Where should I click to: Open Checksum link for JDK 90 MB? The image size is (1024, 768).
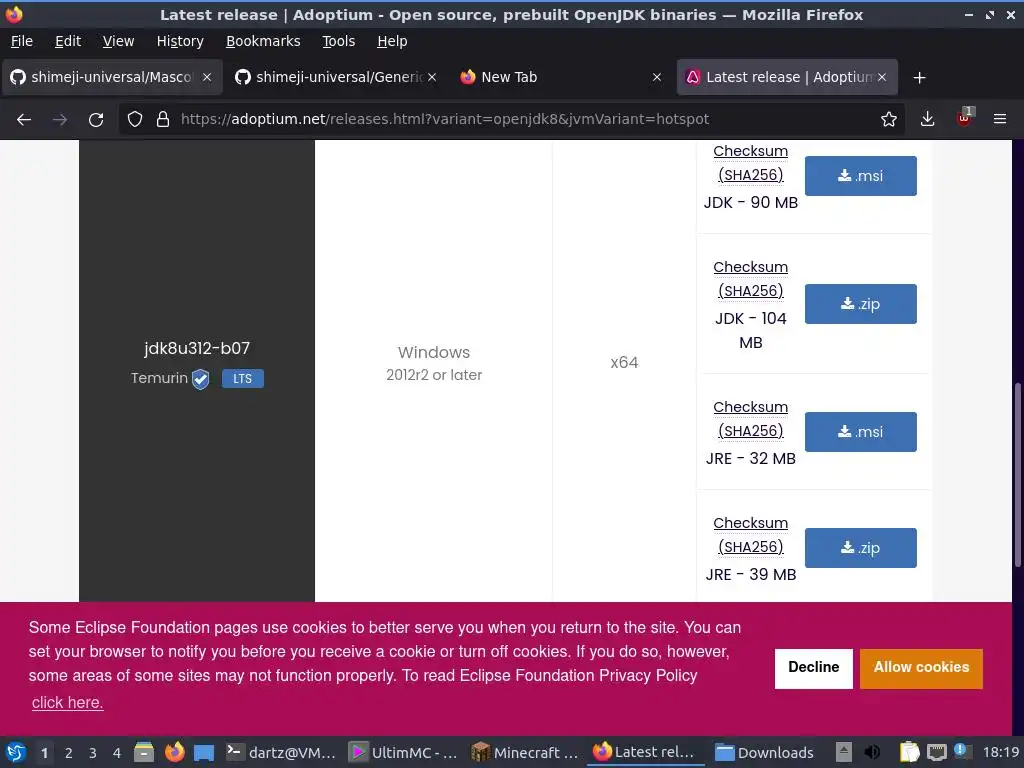tap(750, 163)
